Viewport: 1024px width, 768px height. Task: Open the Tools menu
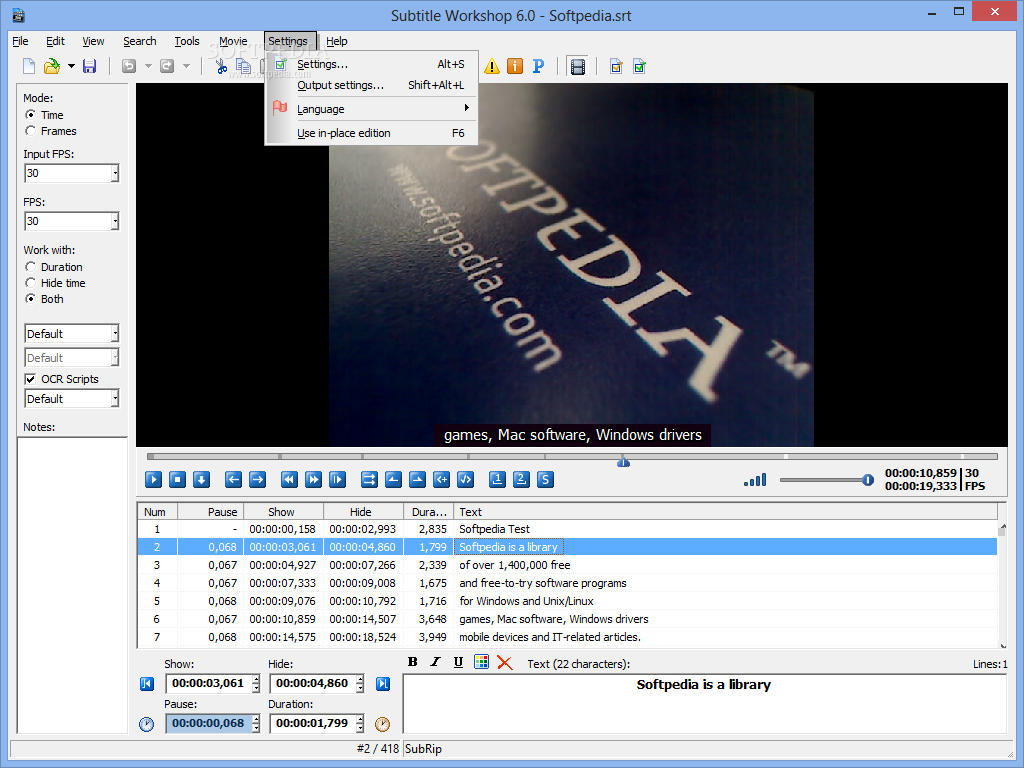click(187, 41)
